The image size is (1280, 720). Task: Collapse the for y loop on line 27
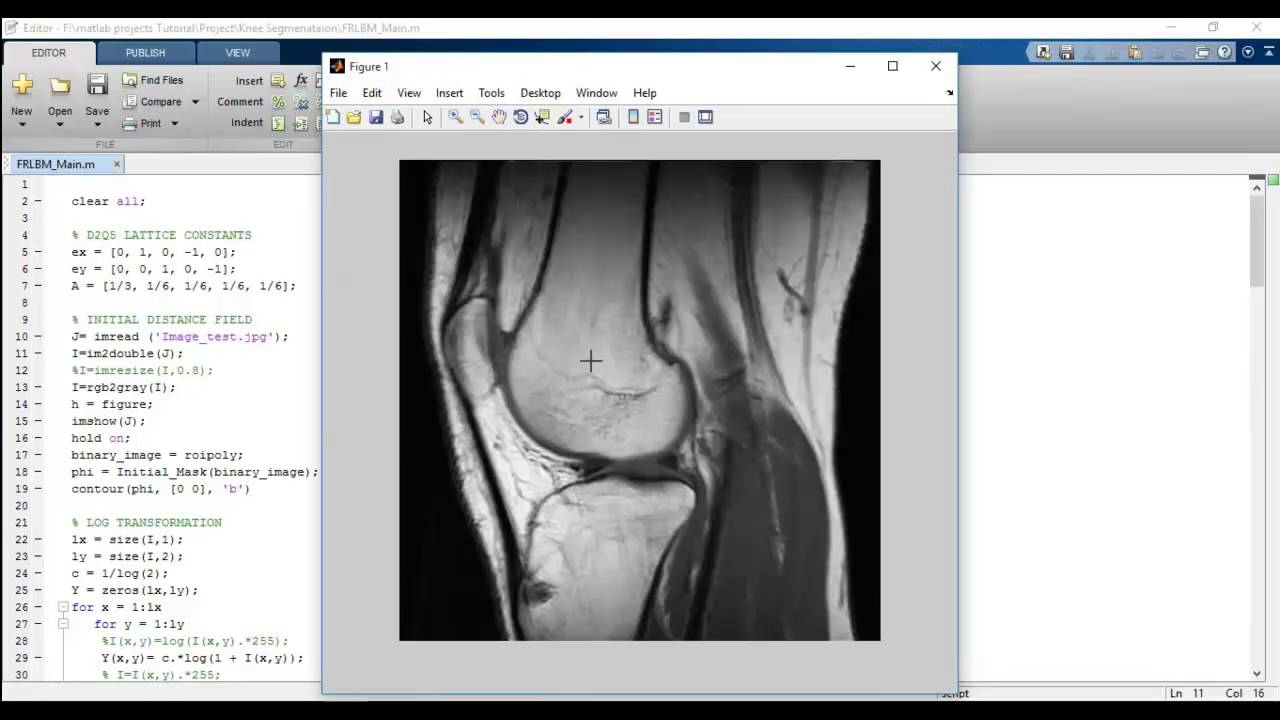point(62,624)
